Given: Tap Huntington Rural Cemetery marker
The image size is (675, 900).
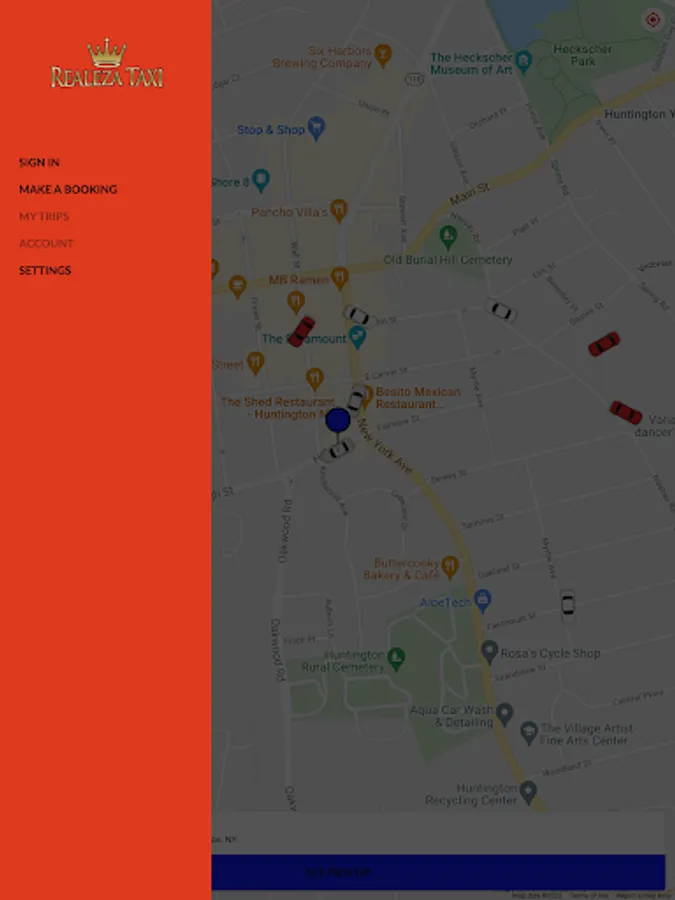Looking at the screenshot, I should (x=395, y=659).
